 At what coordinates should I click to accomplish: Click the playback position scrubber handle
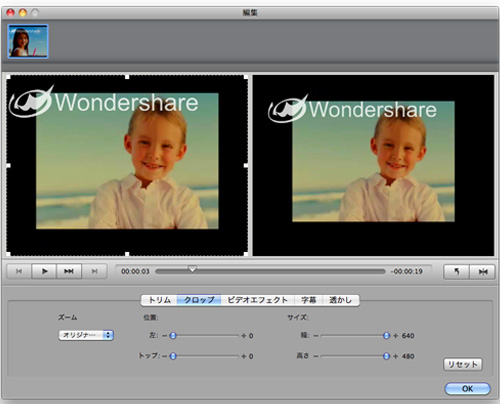[192, 269]
